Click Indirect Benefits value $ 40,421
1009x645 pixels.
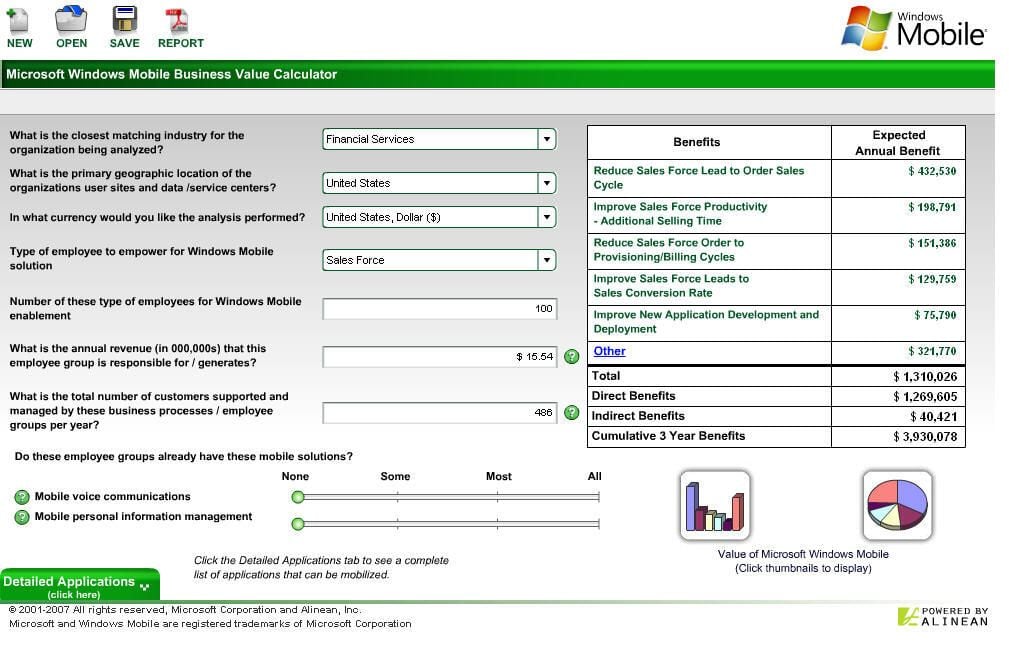(933, 416)
